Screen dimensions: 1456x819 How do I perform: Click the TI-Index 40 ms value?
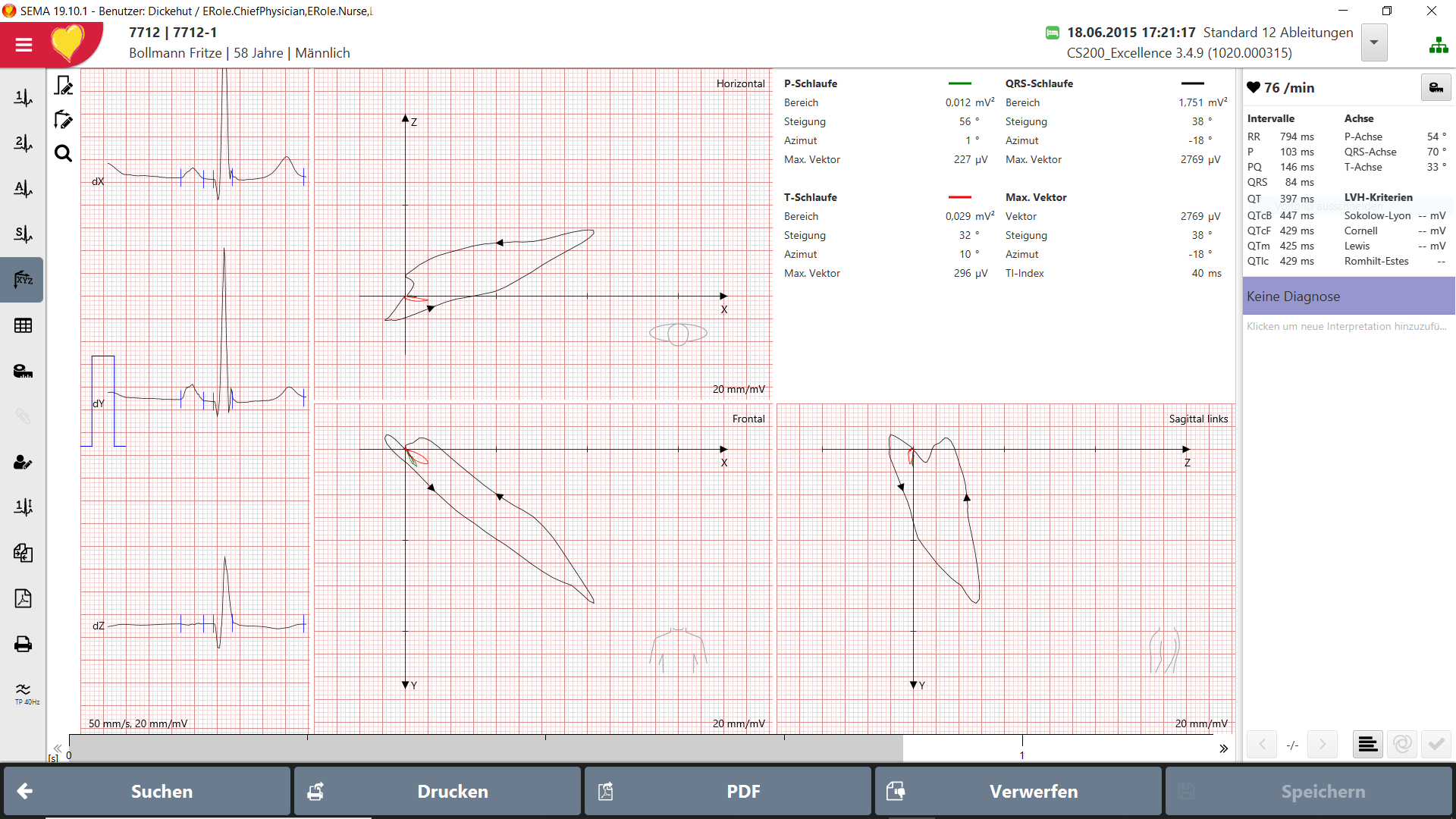pyautogui.click(x=1207, y=273)
